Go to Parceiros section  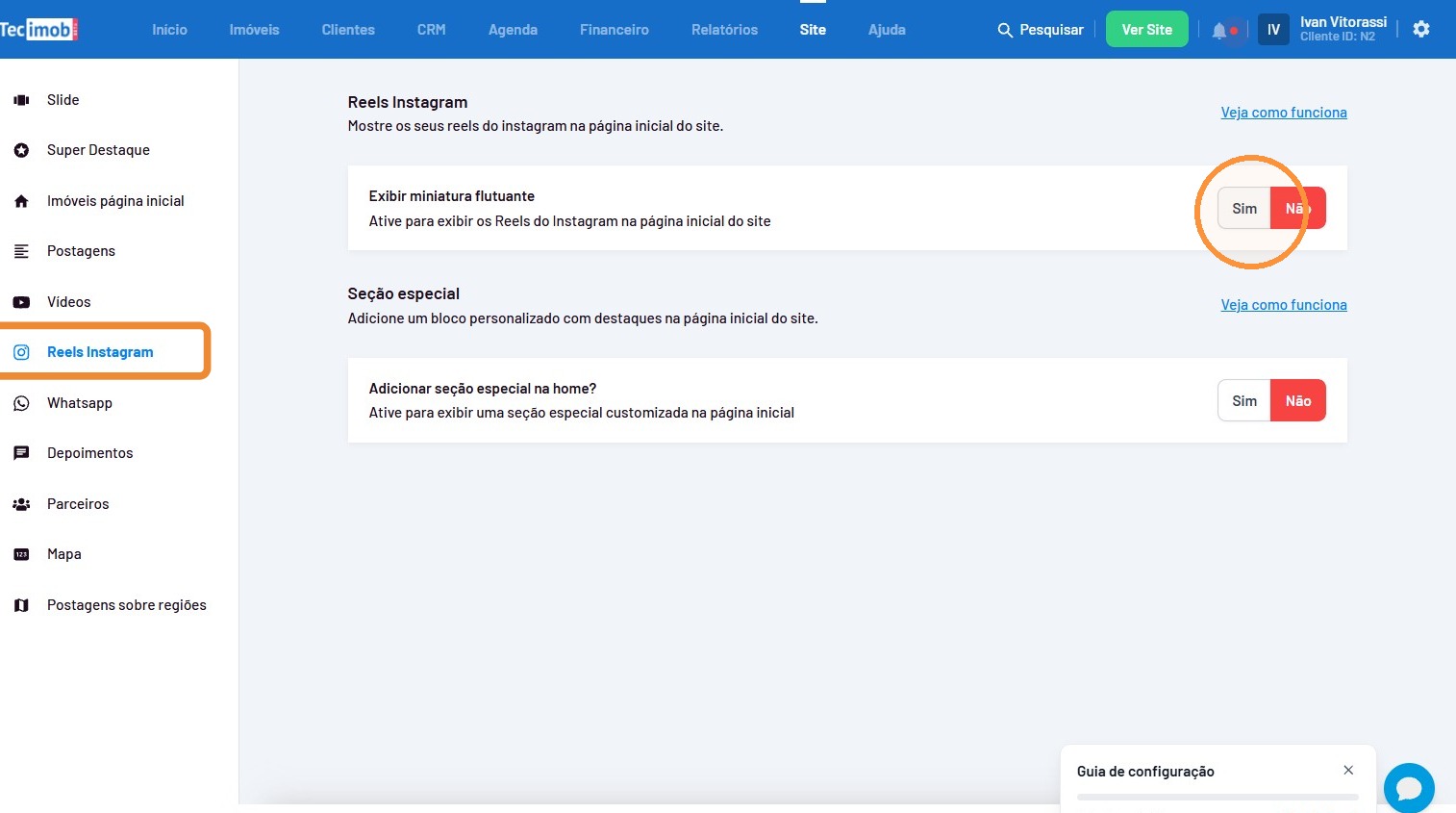(x=78, y=504)
